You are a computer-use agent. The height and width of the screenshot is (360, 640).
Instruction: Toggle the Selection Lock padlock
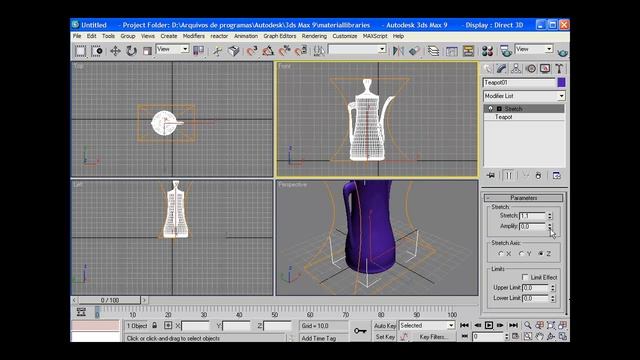coord(155,325)
